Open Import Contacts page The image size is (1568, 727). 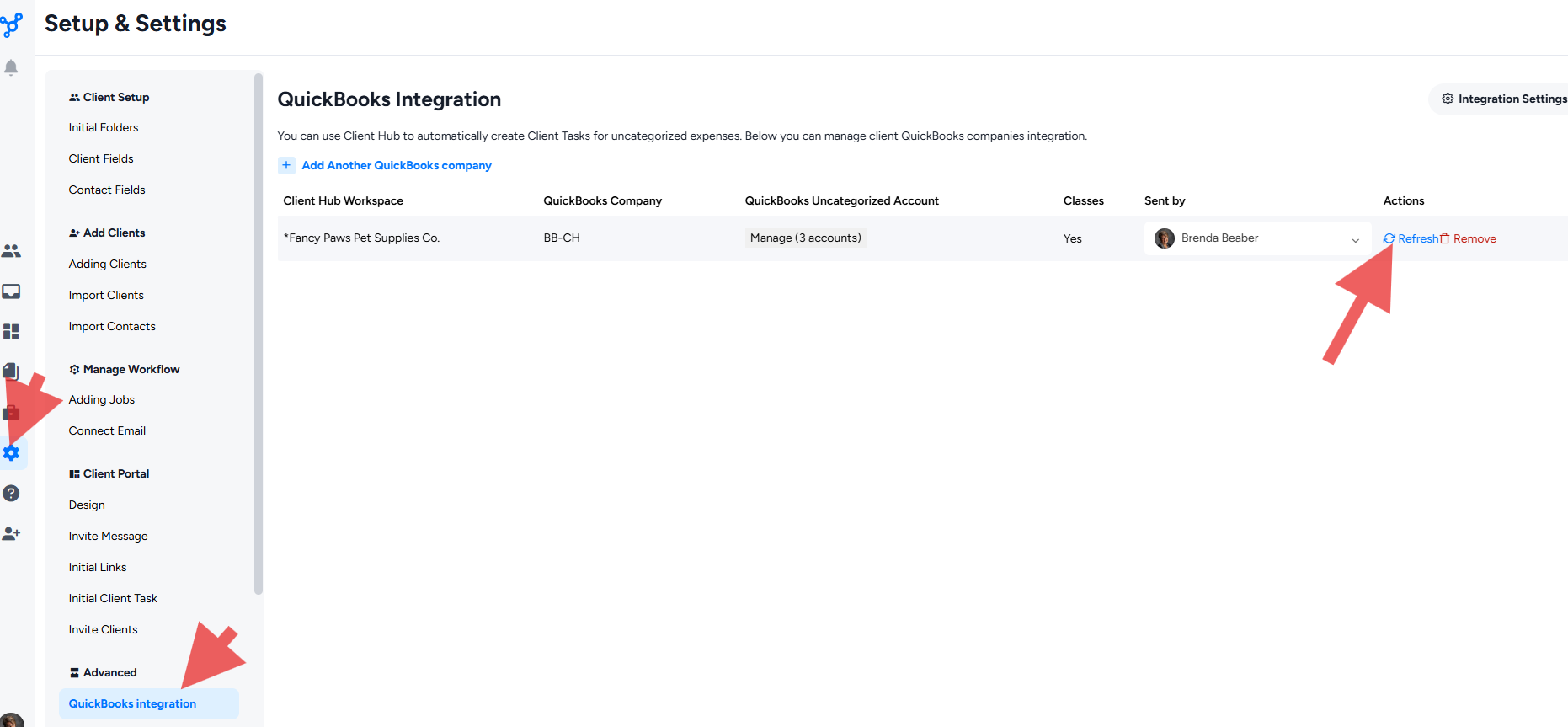click(x=112, y=326)
